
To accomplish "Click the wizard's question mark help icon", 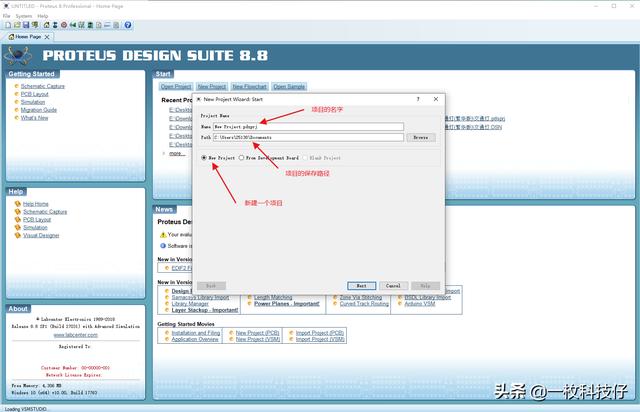I will point(418,99).
